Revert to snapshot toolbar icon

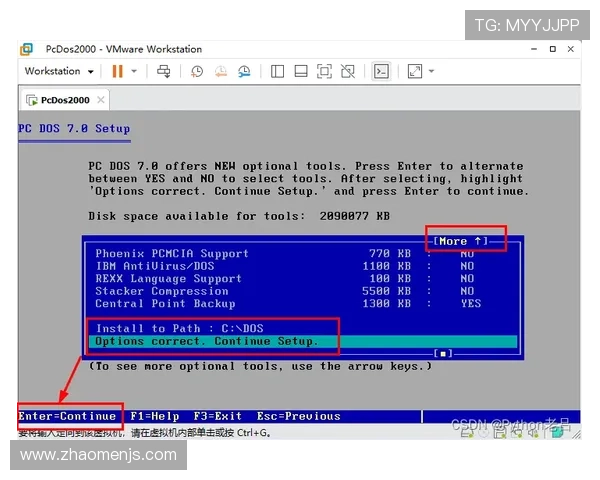219,71
